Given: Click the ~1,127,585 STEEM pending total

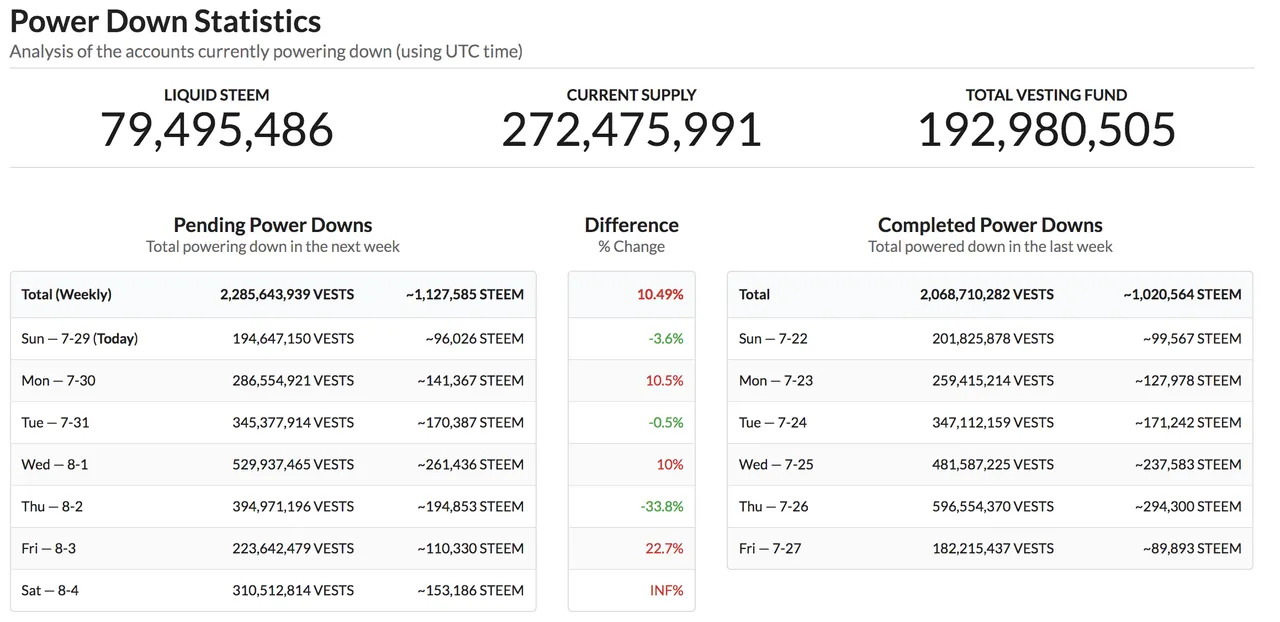Looking at the screenshot, I should coord(465,294).
